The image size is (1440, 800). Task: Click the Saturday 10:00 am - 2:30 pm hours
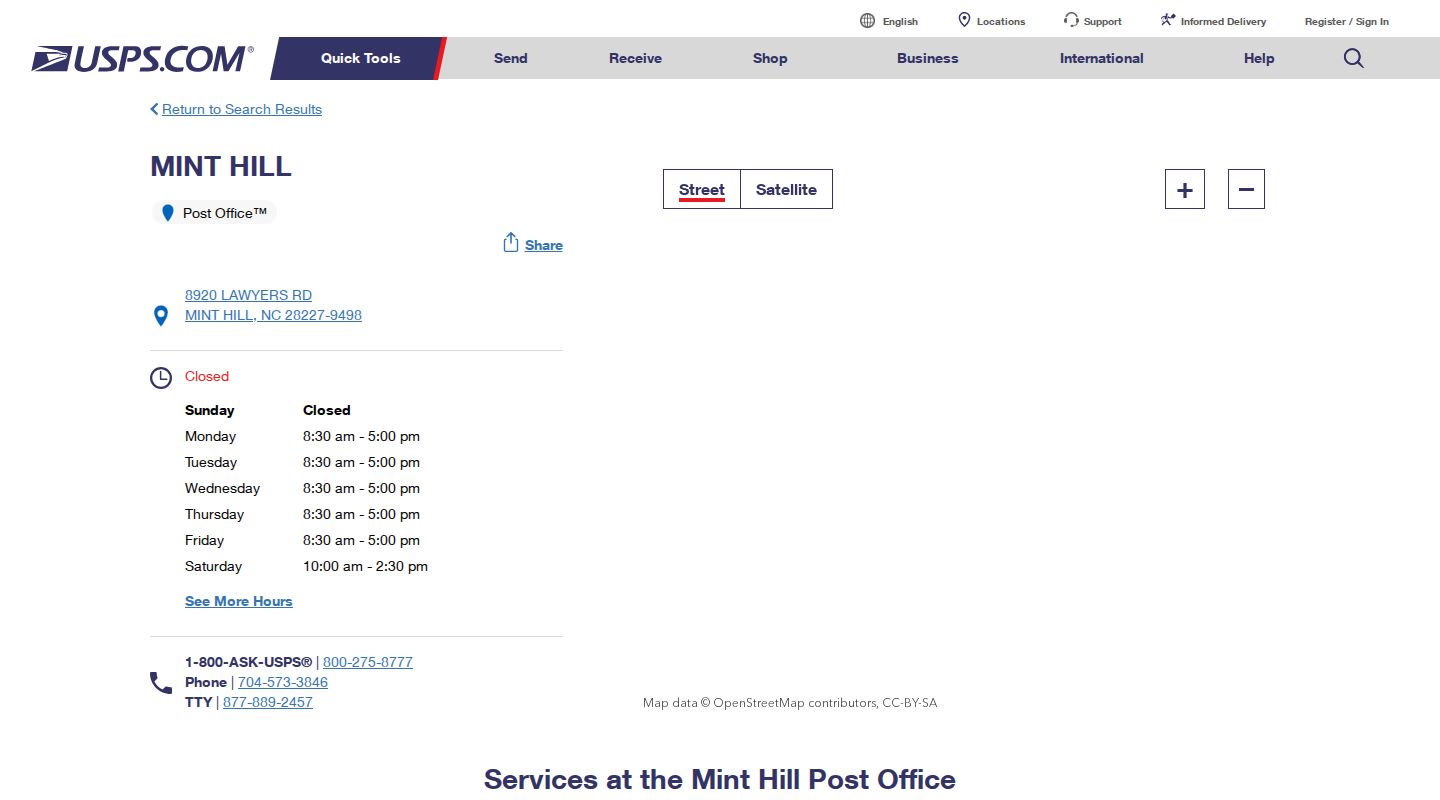pyautogui.click(x=365, y=566)
